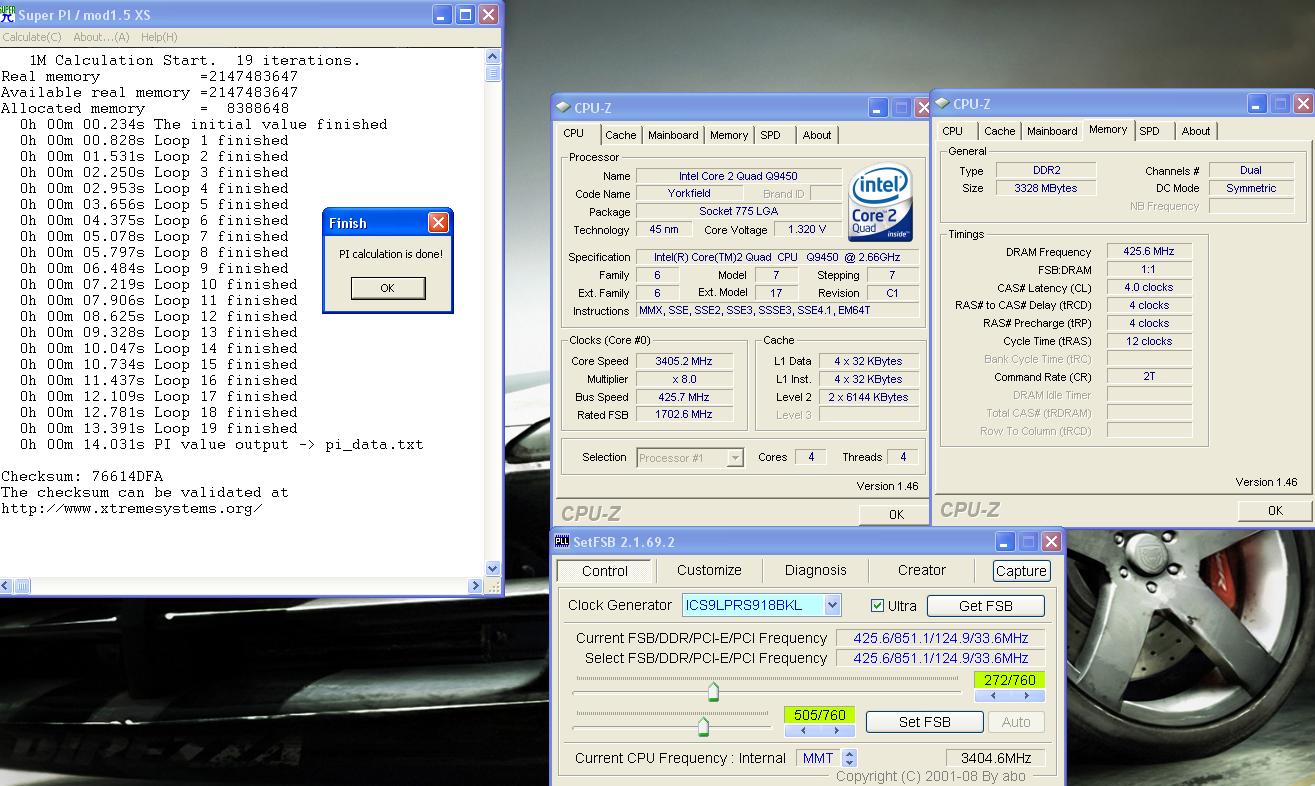Click OK in the left CPU-Z window

(x=896, y=515)
